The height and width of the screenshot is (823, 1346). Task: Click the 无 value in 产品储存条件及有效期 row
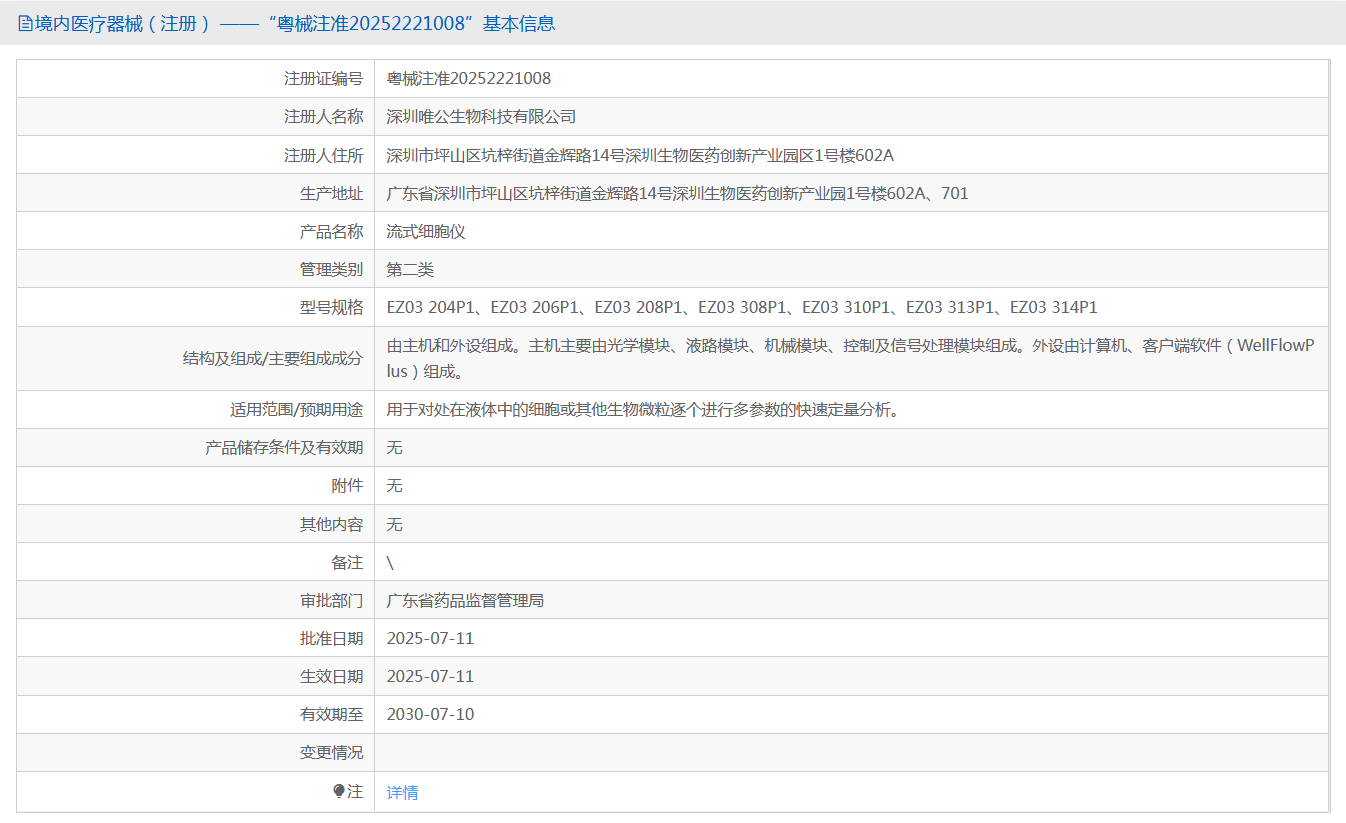(395, 447)
